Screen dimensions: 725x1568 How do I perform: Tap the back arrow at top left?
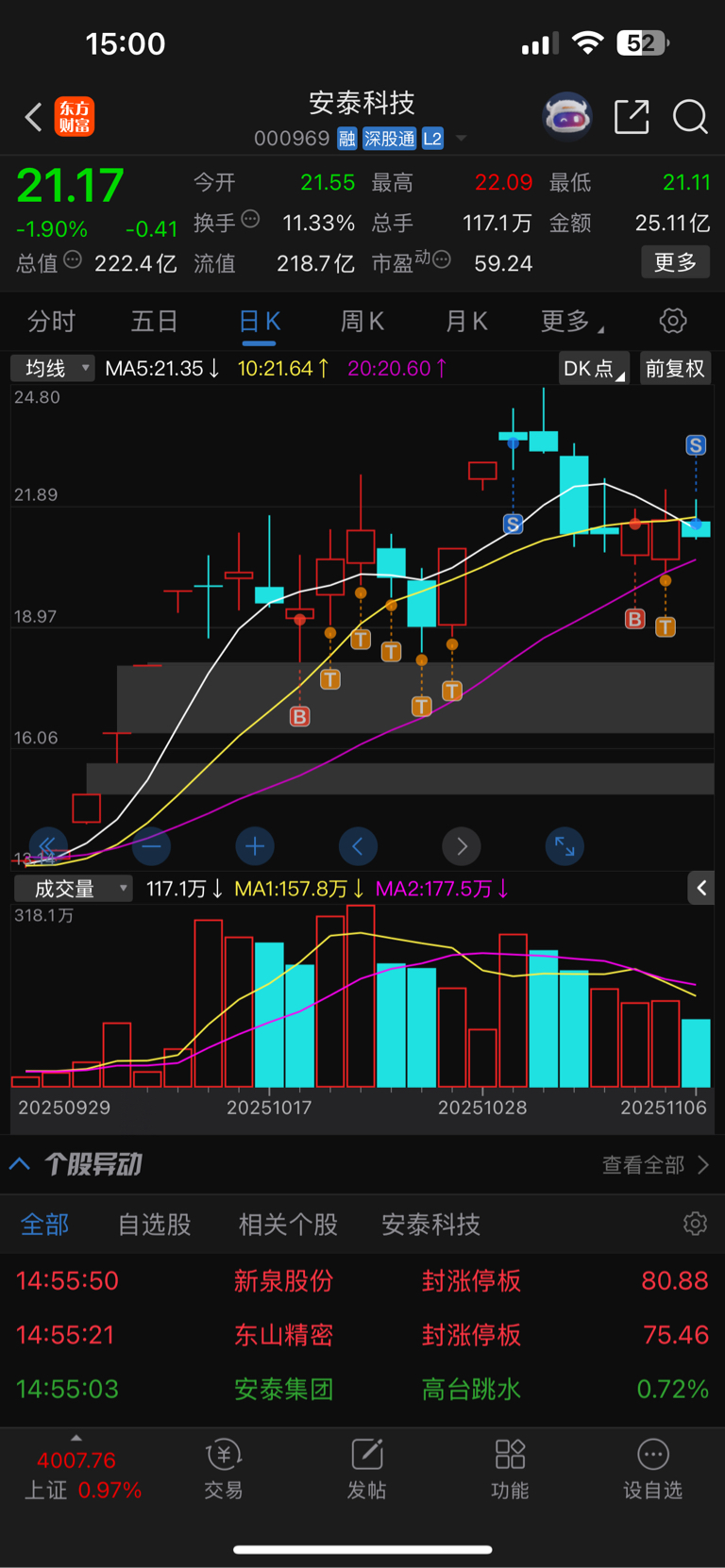tap(33, 117)
